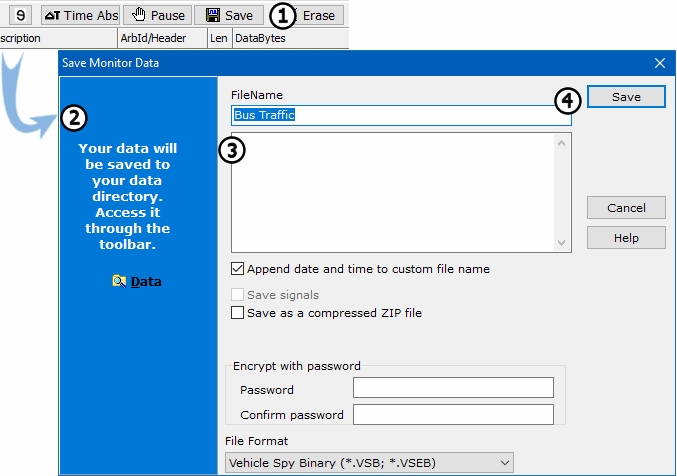Viewport: 677px width, 476px height.
Task: Open the File Format dropdown
Action: coord(370,462)
